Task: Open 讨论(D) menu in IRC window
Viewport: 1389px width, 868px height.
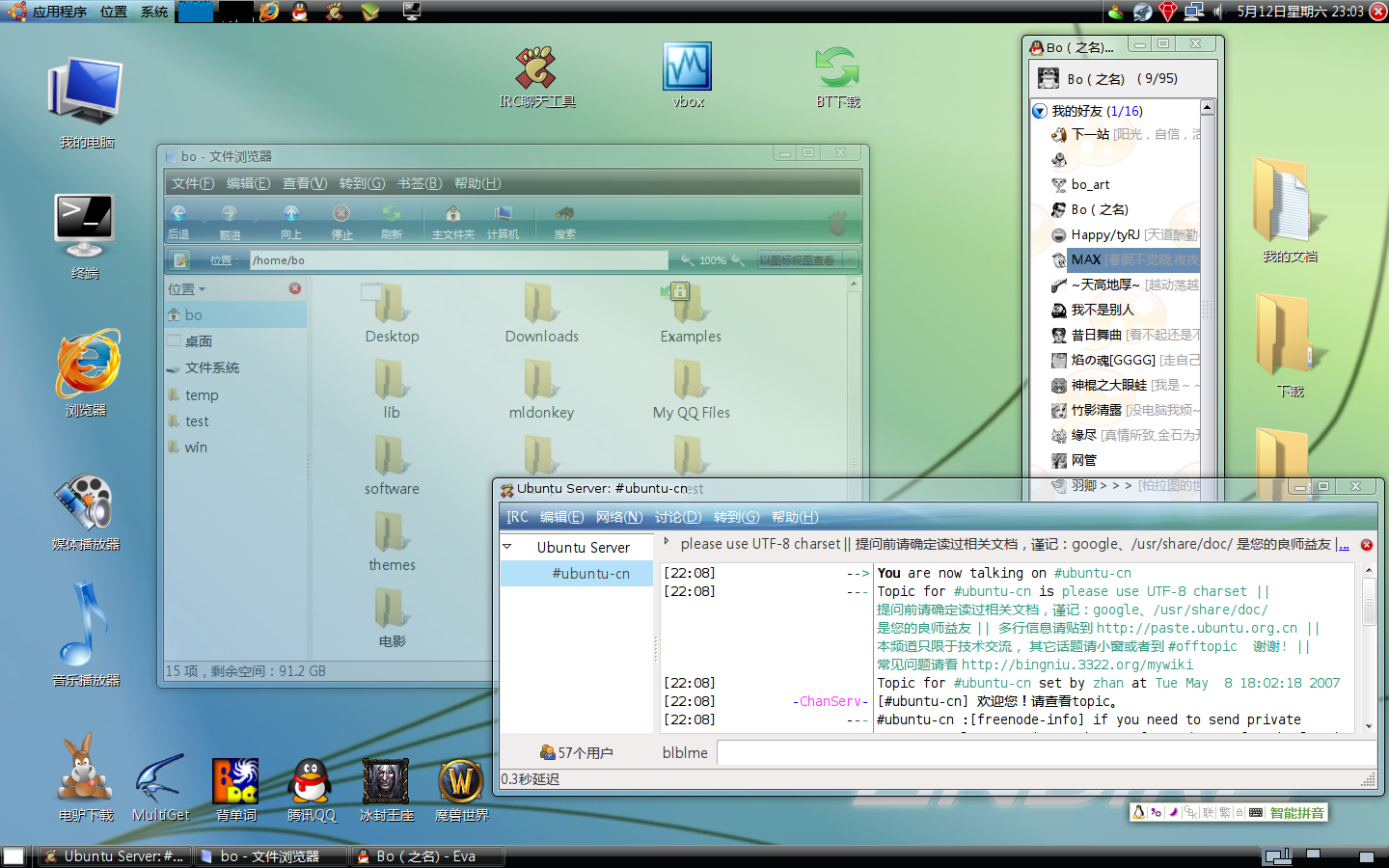Action: (x=678, y=517)
